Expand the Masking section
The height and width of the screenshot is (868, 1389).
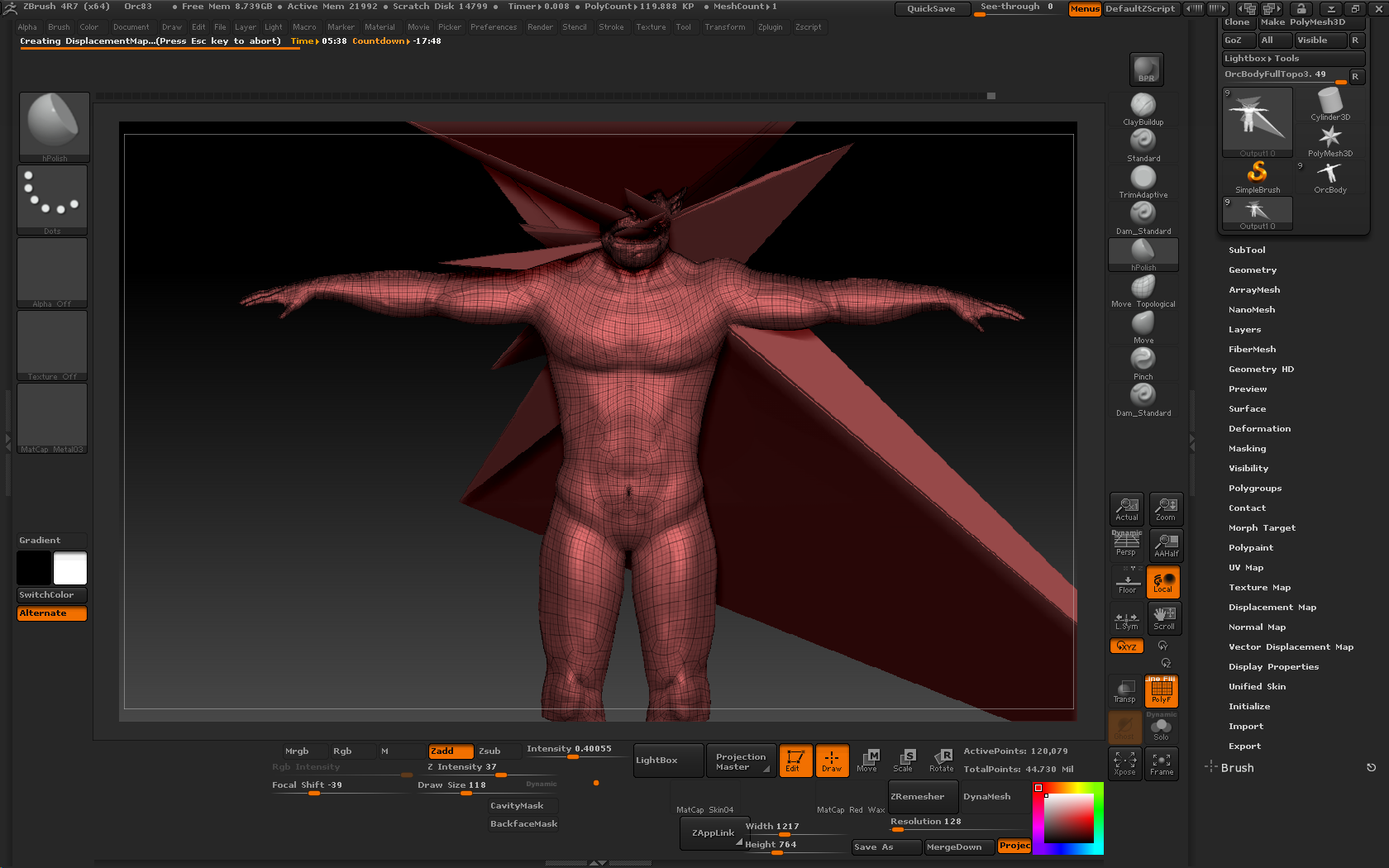1247,449
